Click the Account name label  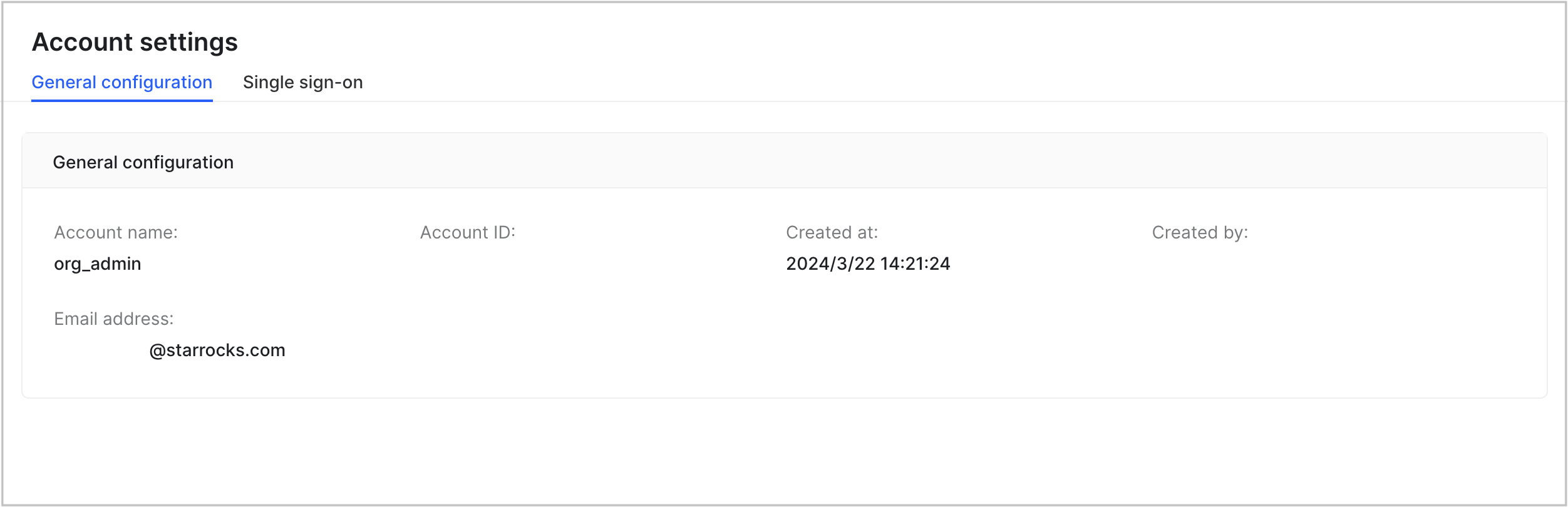click(115, 232)
